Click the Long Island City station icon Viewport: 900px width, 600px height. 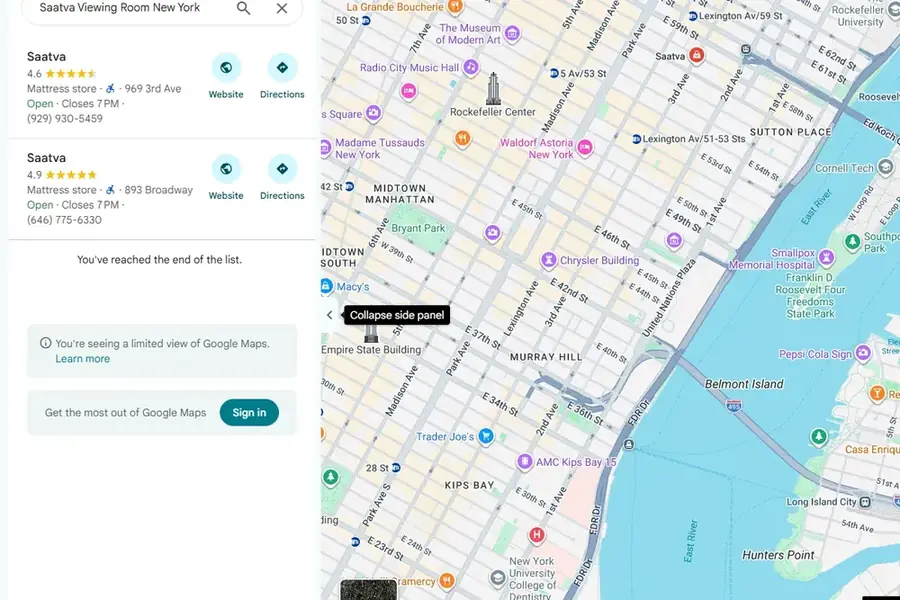click(865, 502)
